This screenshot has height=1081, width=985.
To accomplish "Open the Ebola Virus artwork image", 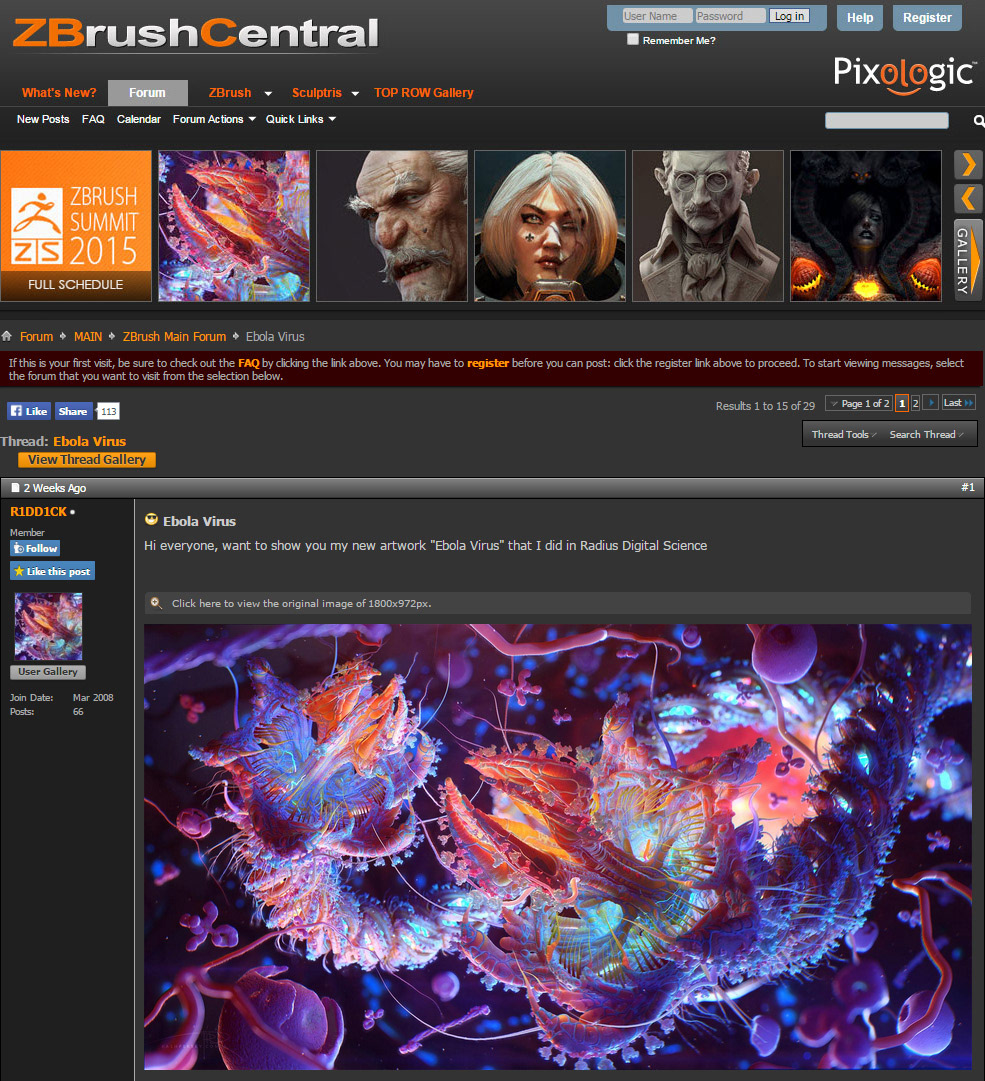I will tap(558, 847).
